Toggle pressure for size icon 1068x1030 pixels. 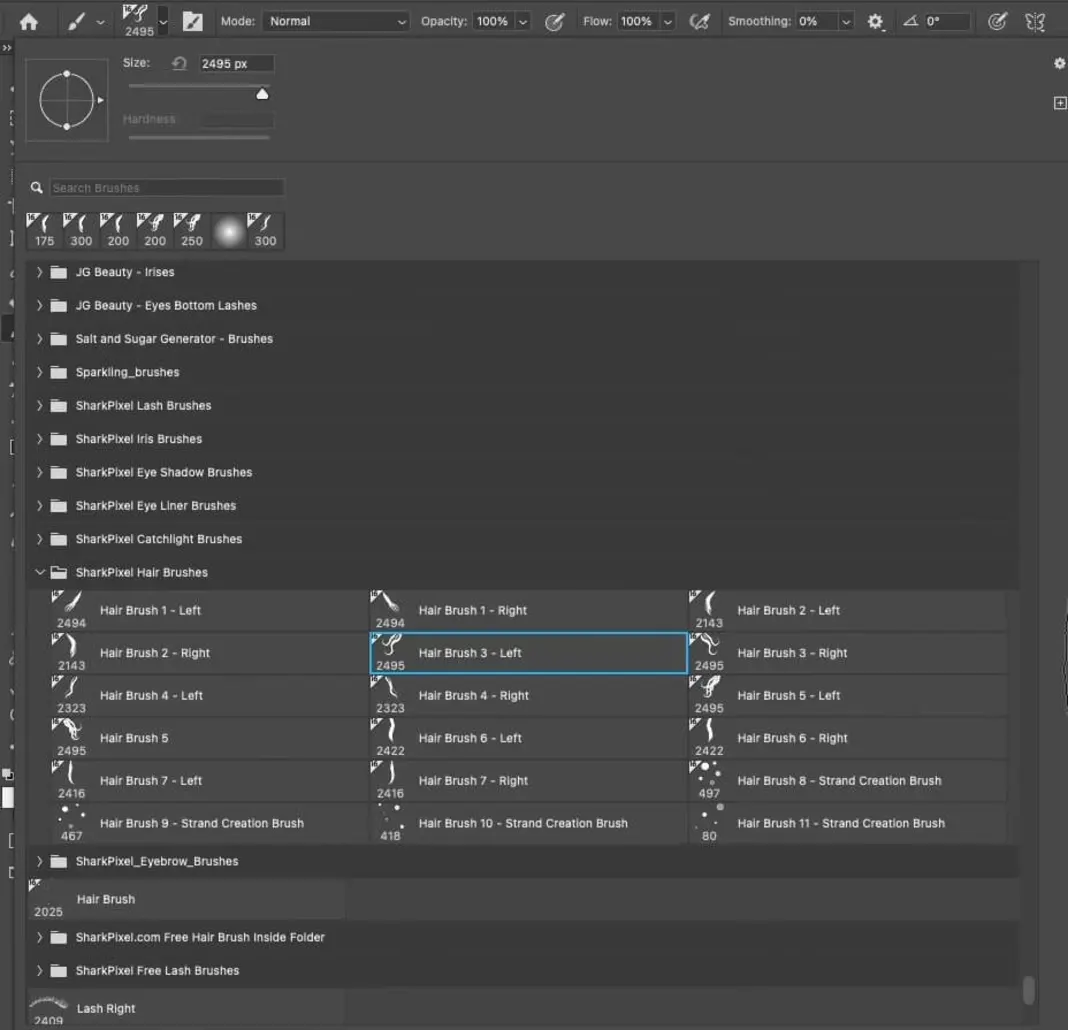(x=996, y=21)
